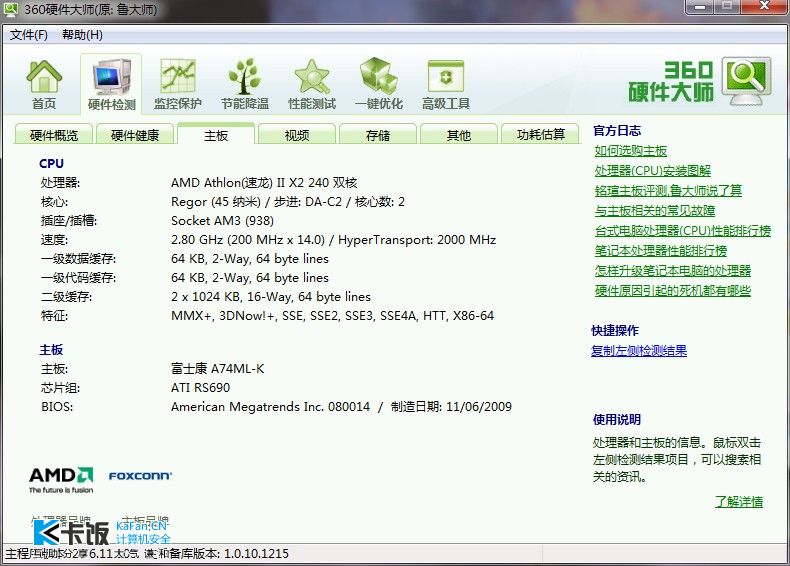Screen dimensions: 790x566
Task: Minimize the 360硬件大师 window
Action: tap(699, 7)
